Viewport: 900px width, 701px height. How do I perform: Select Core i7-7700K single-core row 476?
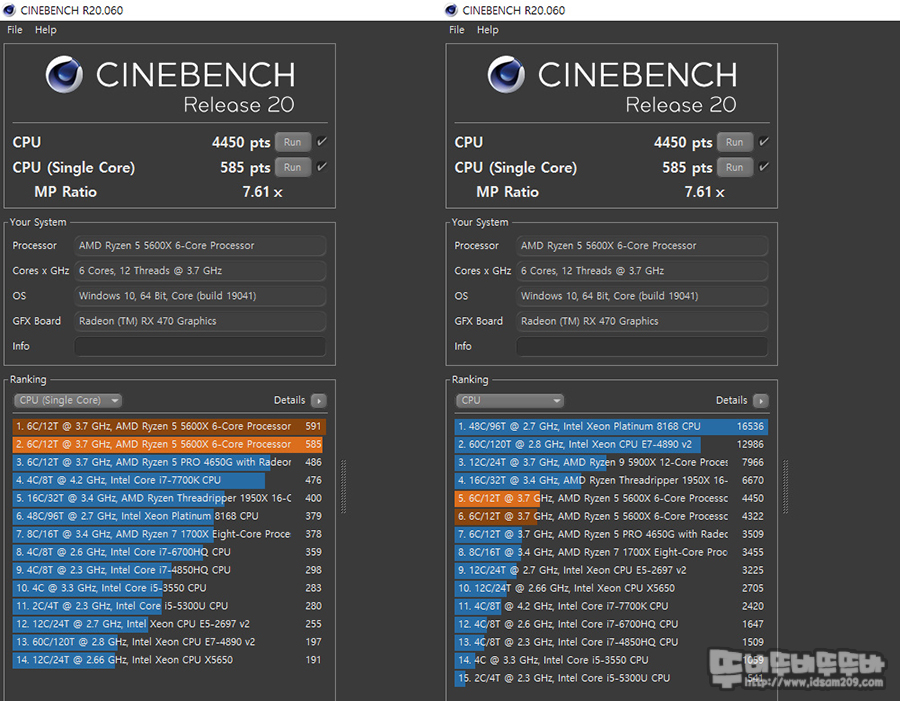[169, 480]
